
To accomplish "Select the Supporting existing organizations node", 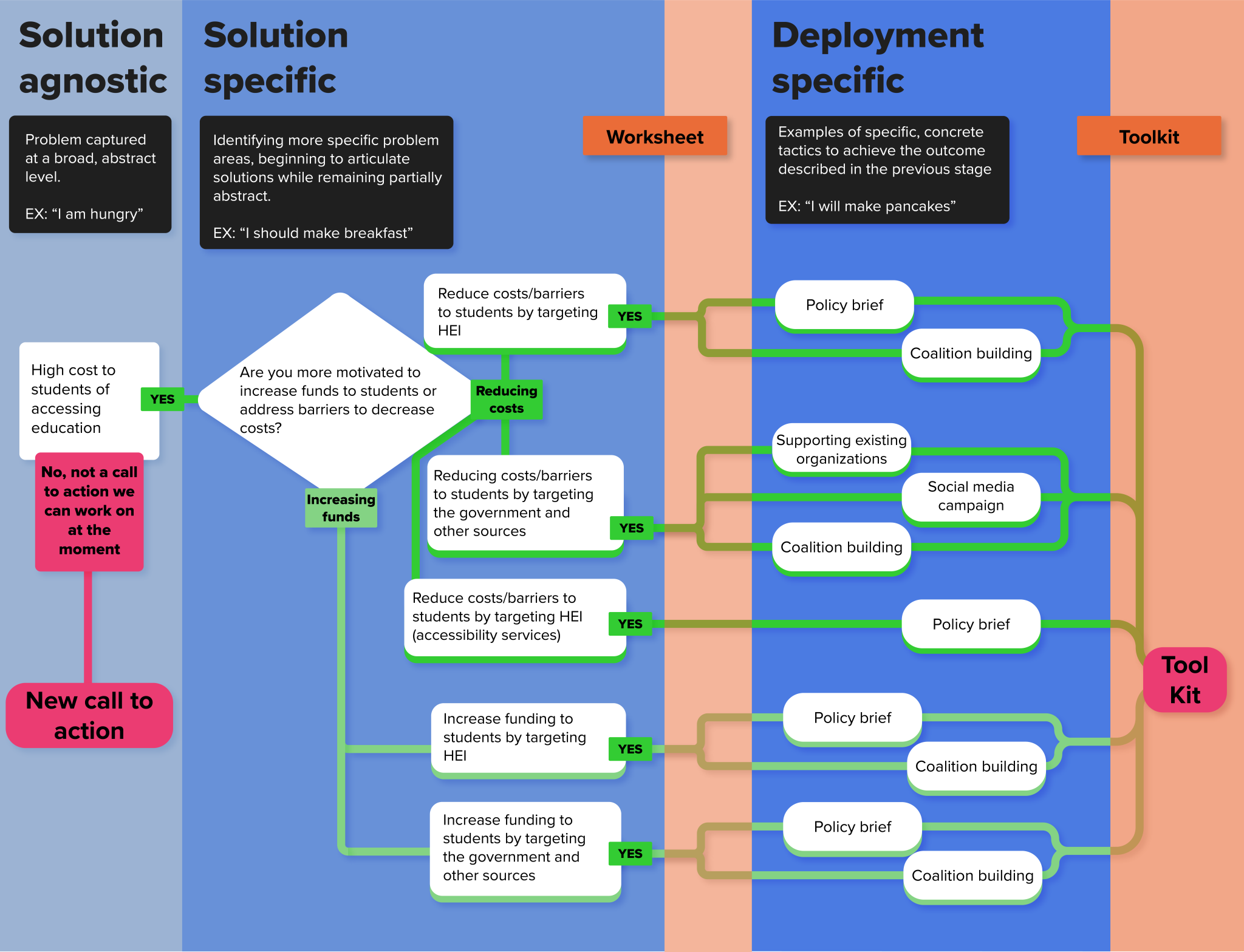I will point(841,449).
